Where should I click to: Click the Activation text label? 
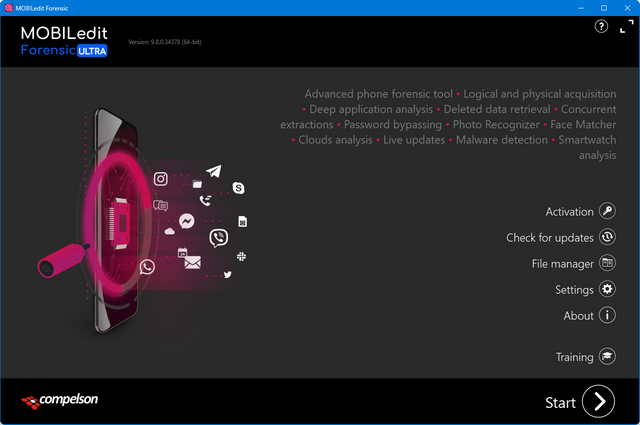(x=569, y=212)
